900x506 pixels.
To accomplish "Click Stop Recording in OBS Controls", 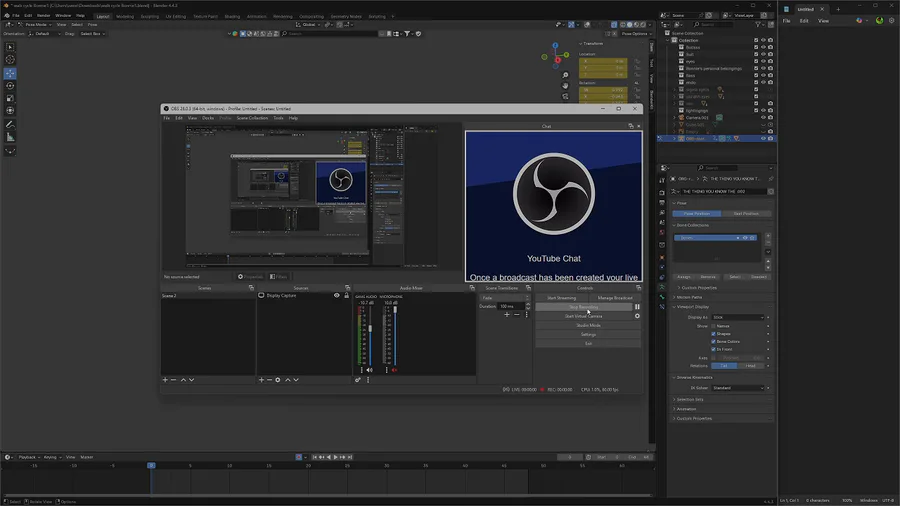I will tap(584, 307).
